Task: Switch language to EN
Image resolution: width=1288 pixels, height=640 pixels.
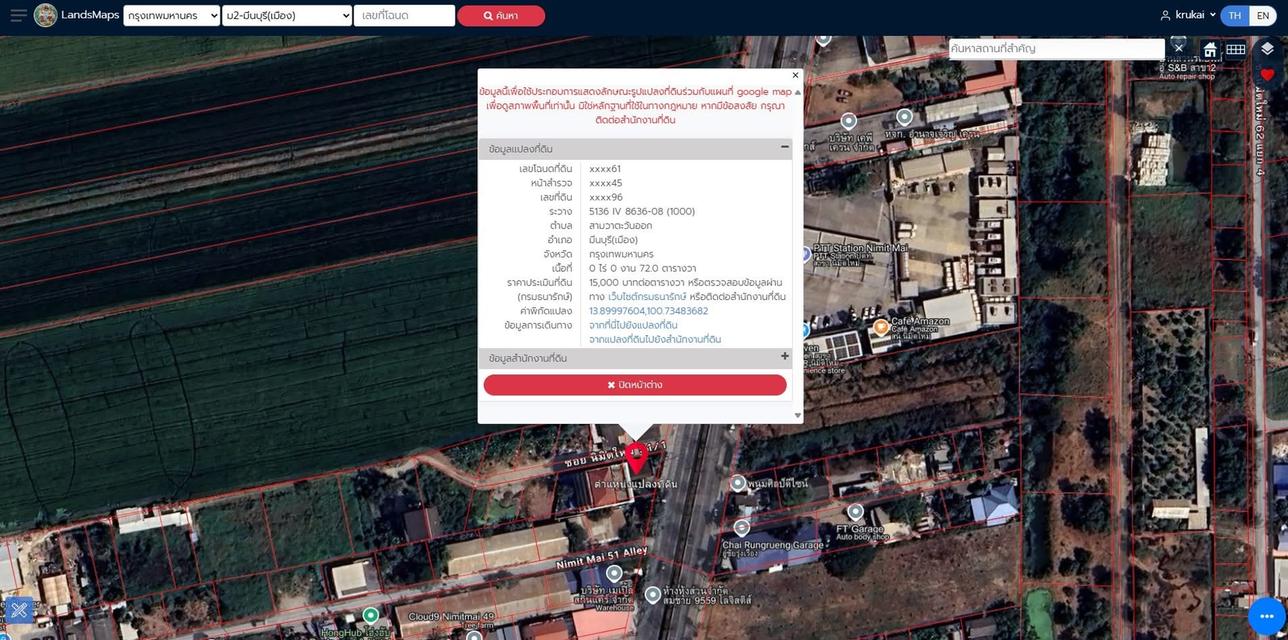Action: 1262,15
